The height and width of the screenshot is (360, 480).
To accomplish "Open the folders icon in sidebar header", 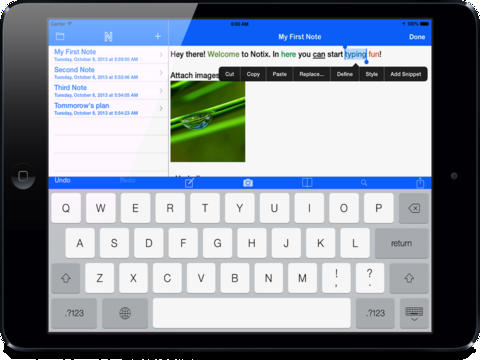I will point(60,36).
